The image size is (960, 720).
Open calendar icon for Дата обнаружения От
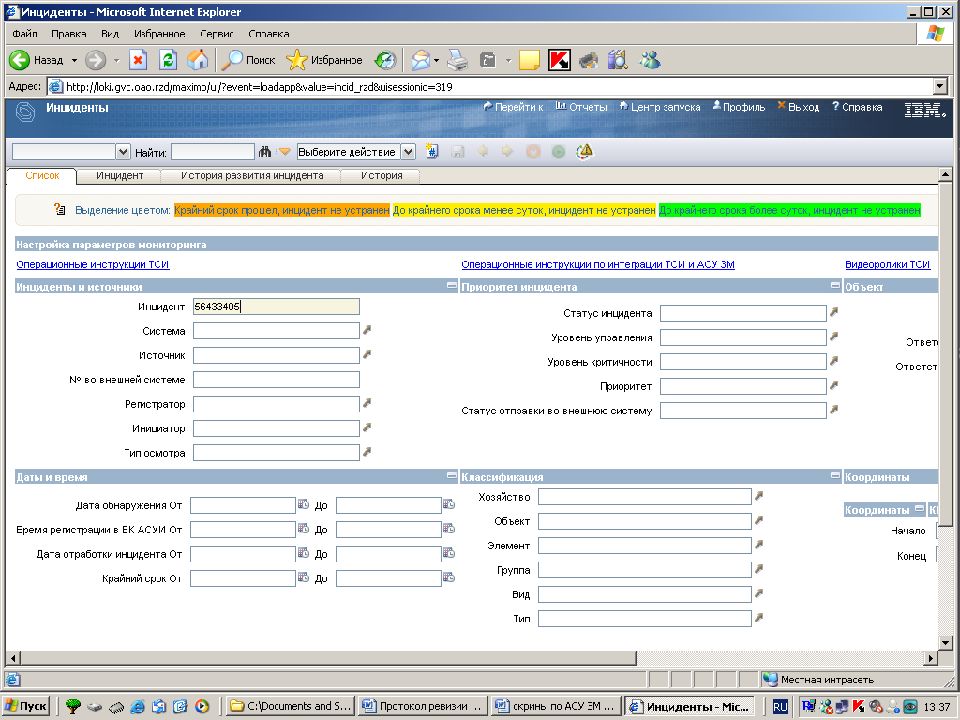click(302, 504)
